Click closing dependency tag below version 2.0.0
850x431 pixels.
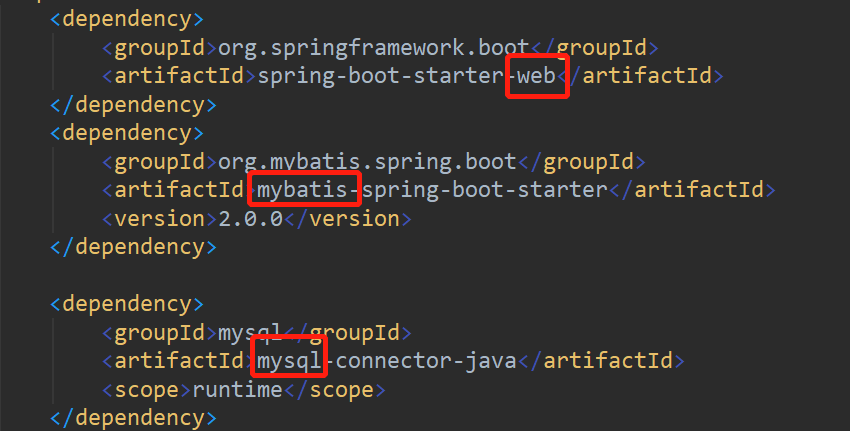click(x=133, y=247)
